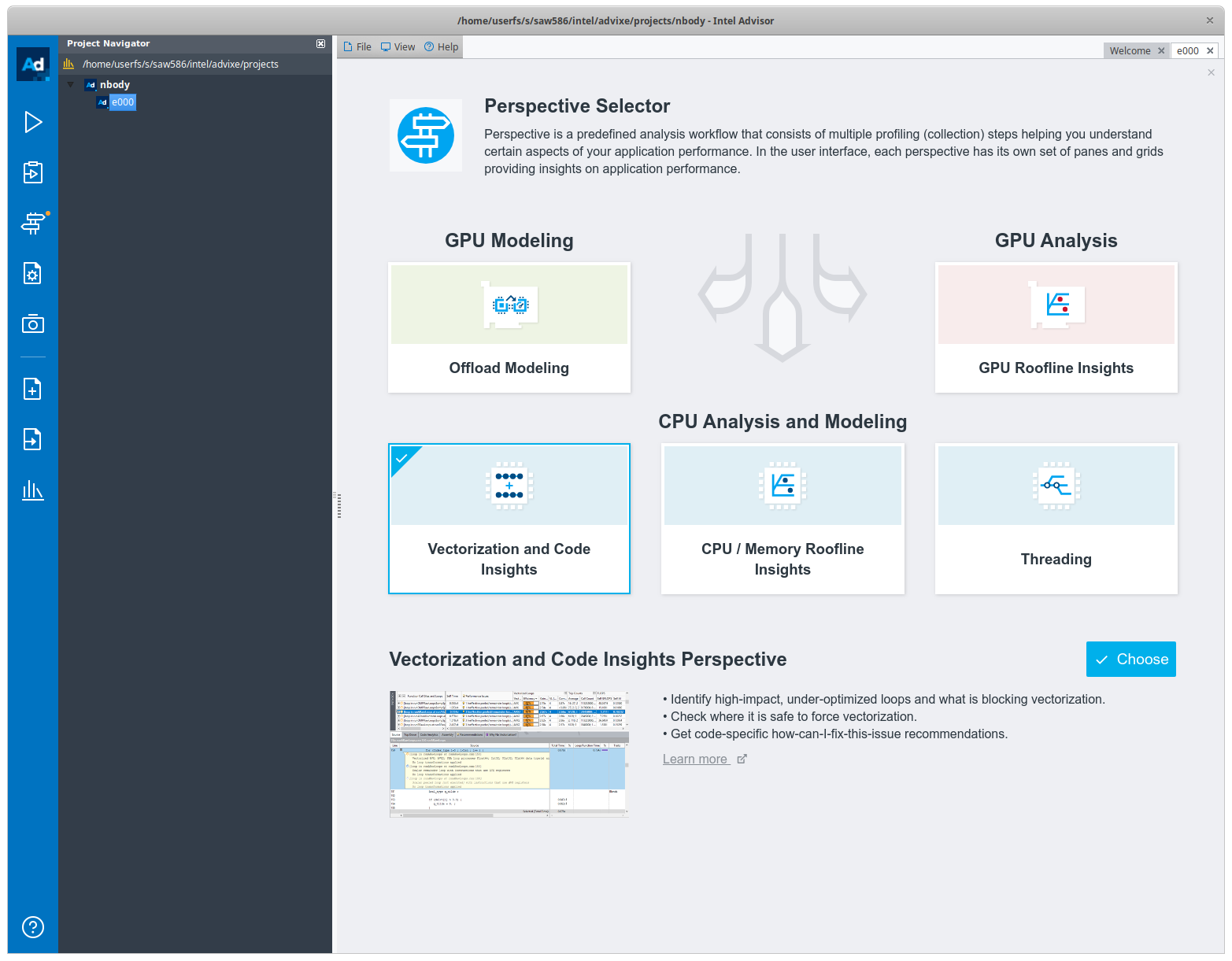Open help via question mark icon
The height and width of the screenshot is (961, 1232).
click(x=33, y=927)
